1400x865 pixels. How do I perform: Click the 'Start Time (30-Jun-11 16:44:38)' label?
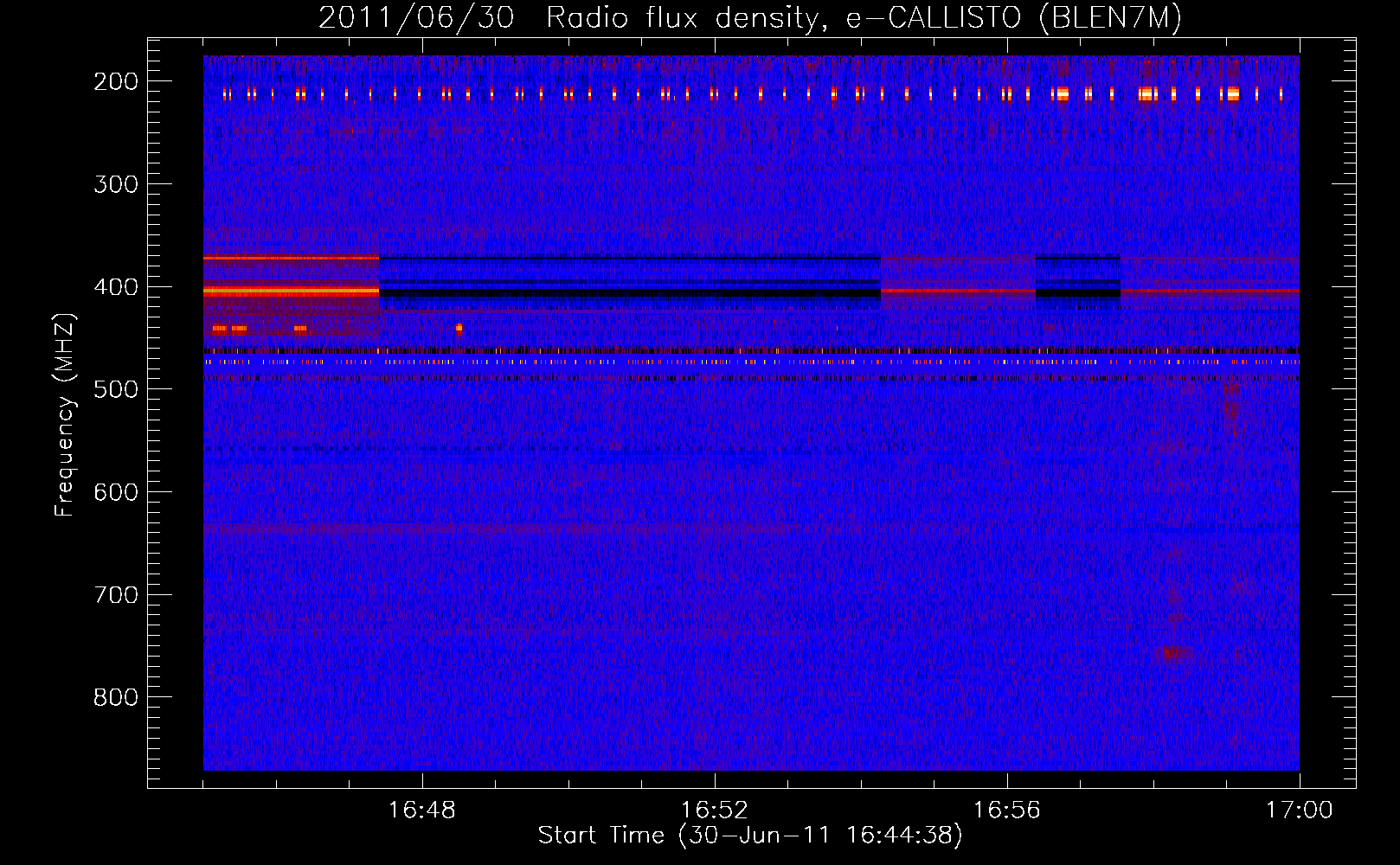750,836
